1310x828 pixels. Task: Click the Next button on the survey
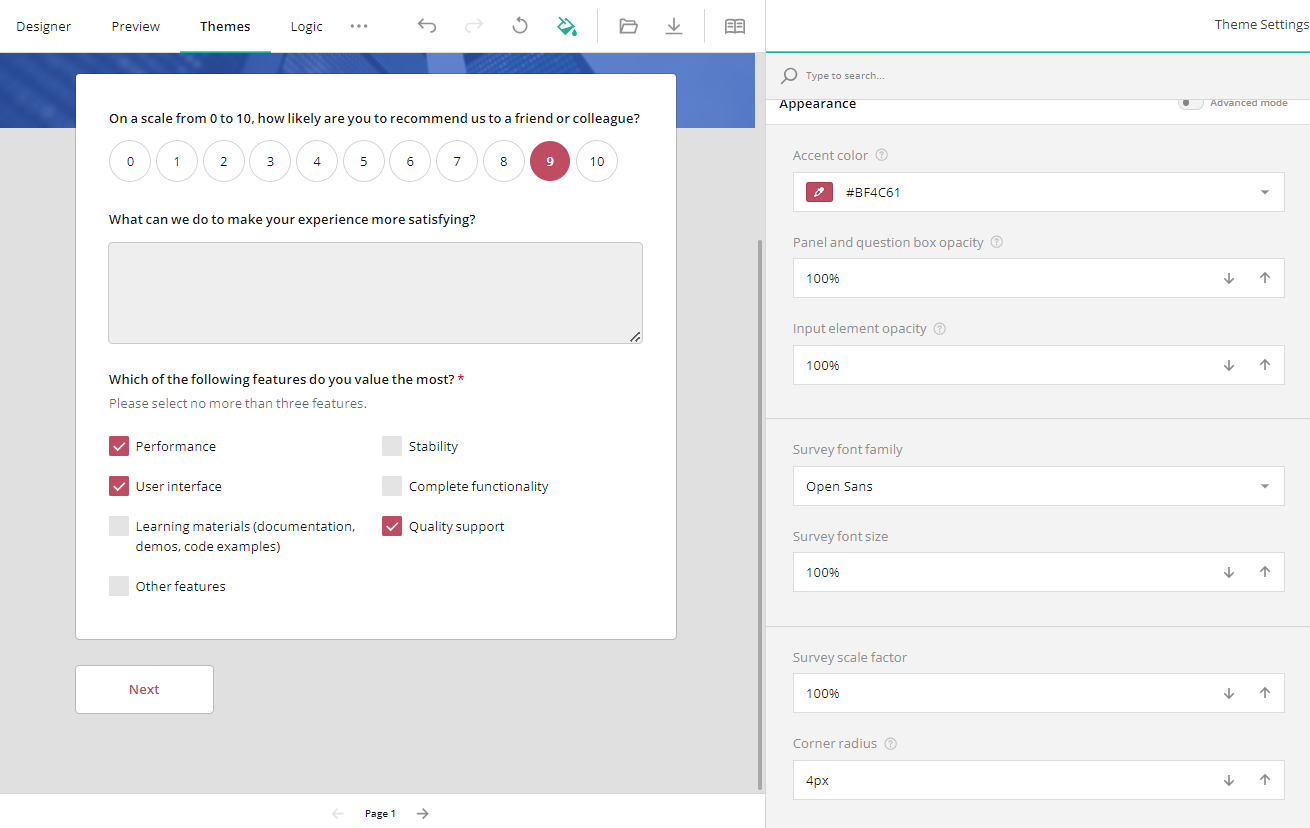(x=143, y=689)
